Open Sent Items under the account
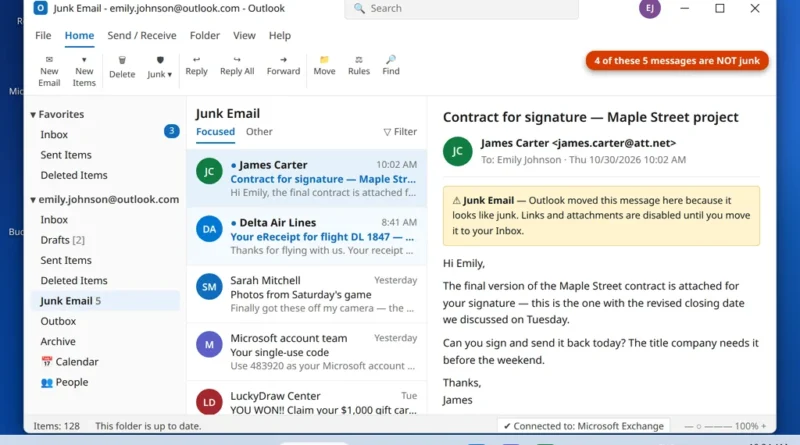The width and height of the screenshot is (800, 445). tap(105, 260)
